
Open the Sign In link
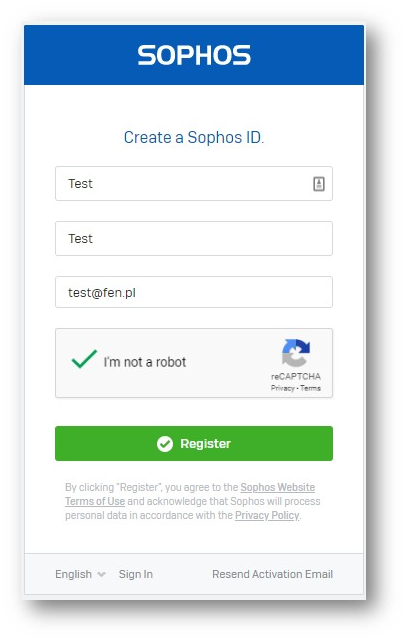pyautogui.click(x=136, y=574)
